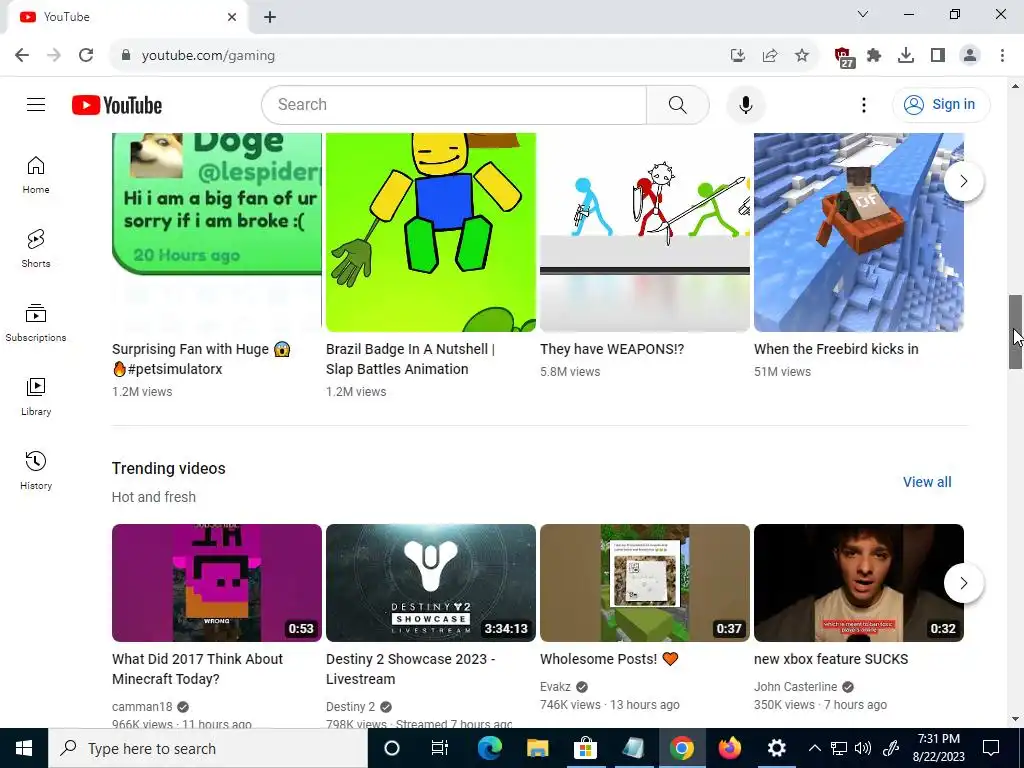Open Destiny 2 channel link
The image size is (1024, 768).
coord(351,707)
